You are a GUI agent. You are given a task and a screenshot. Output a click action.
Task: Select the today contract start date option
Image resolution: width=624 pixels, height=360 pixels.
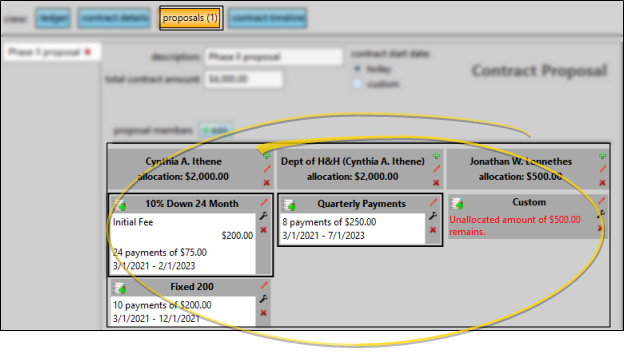click(x=357, y=69)
